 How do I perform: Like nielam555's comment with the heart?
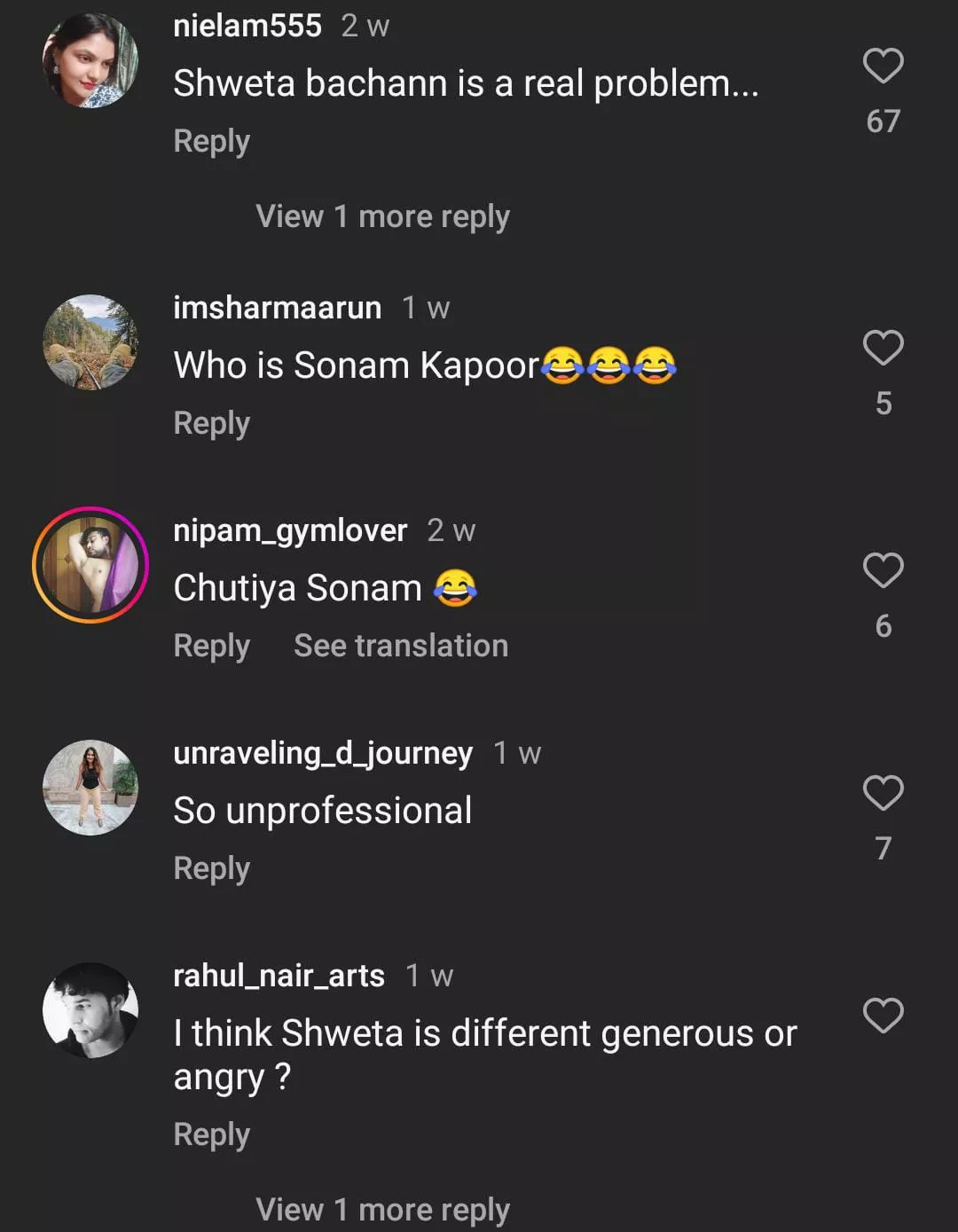pyautogui.click(x=883, y=67)
